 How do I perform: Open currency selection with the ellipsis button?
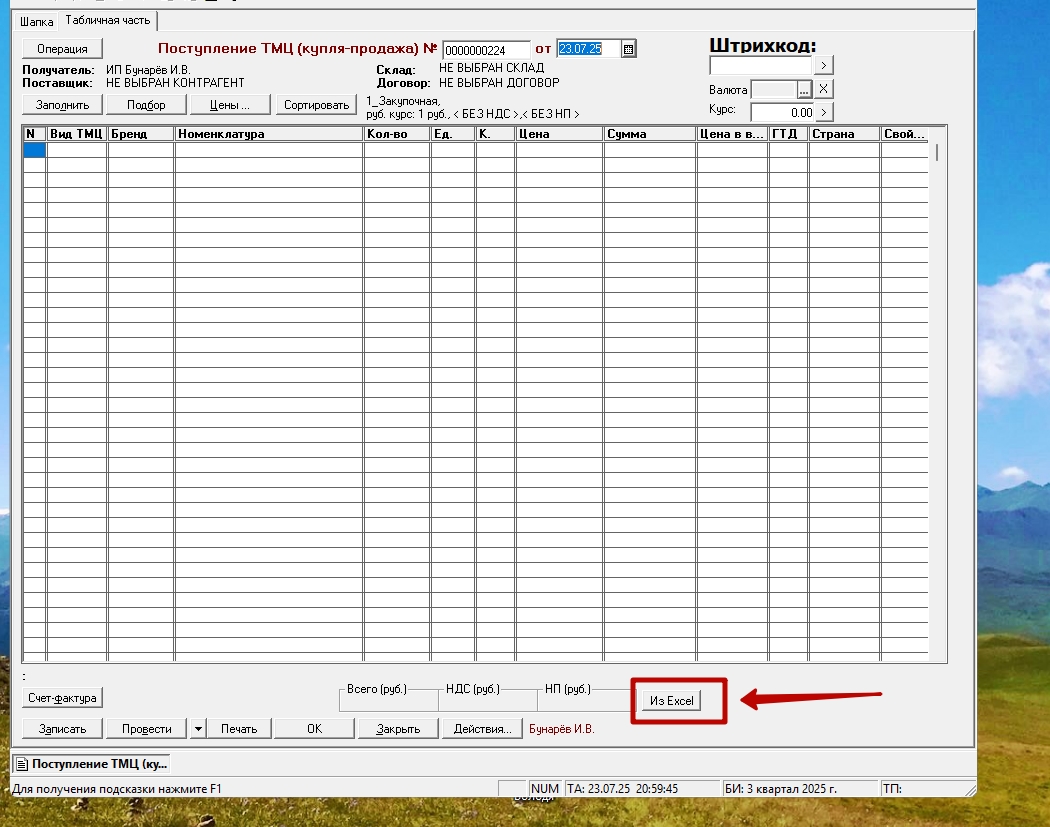coord(803,89)
